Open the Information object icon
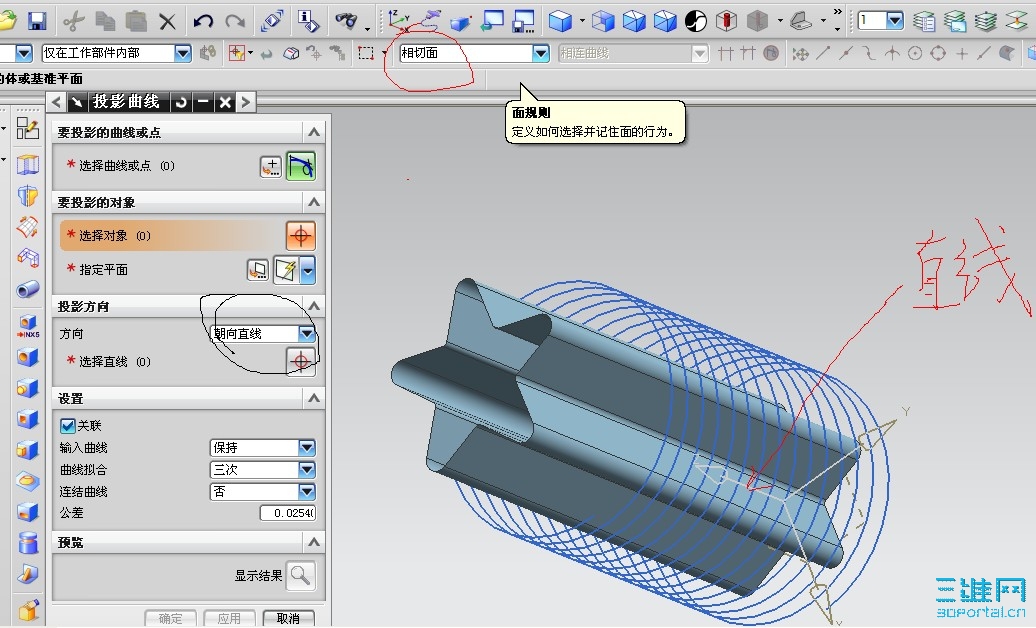The width and height of the screenshot is (1036, 628). (308, 21)
